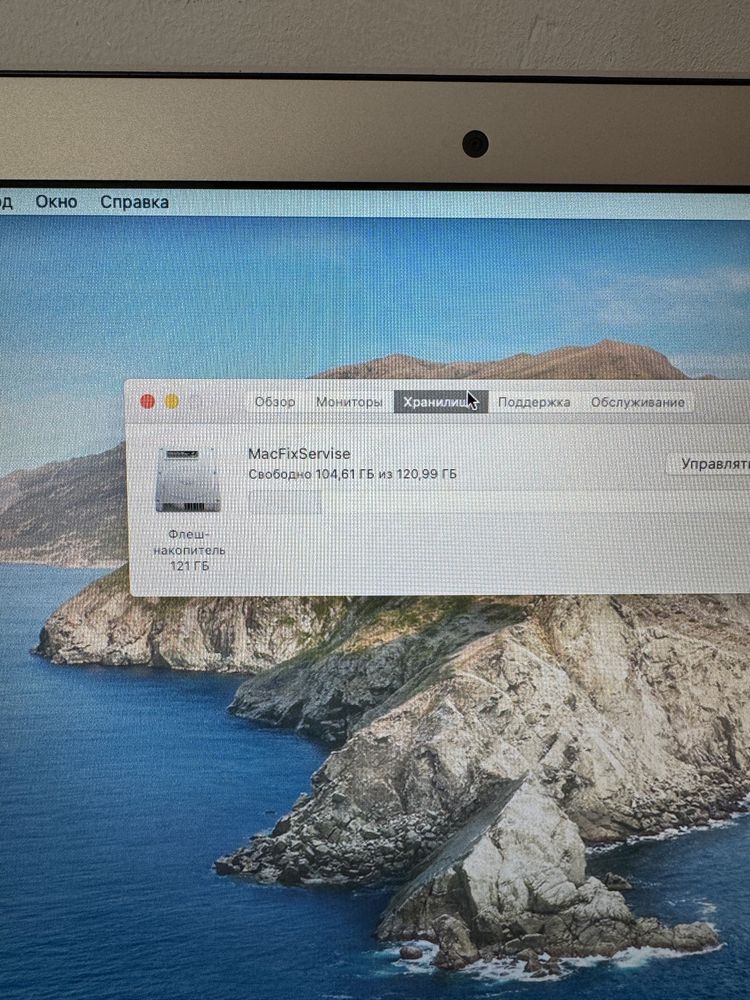Click the Управлять storage button
This screenshot has height=1000, width=750.
[711, 464]
